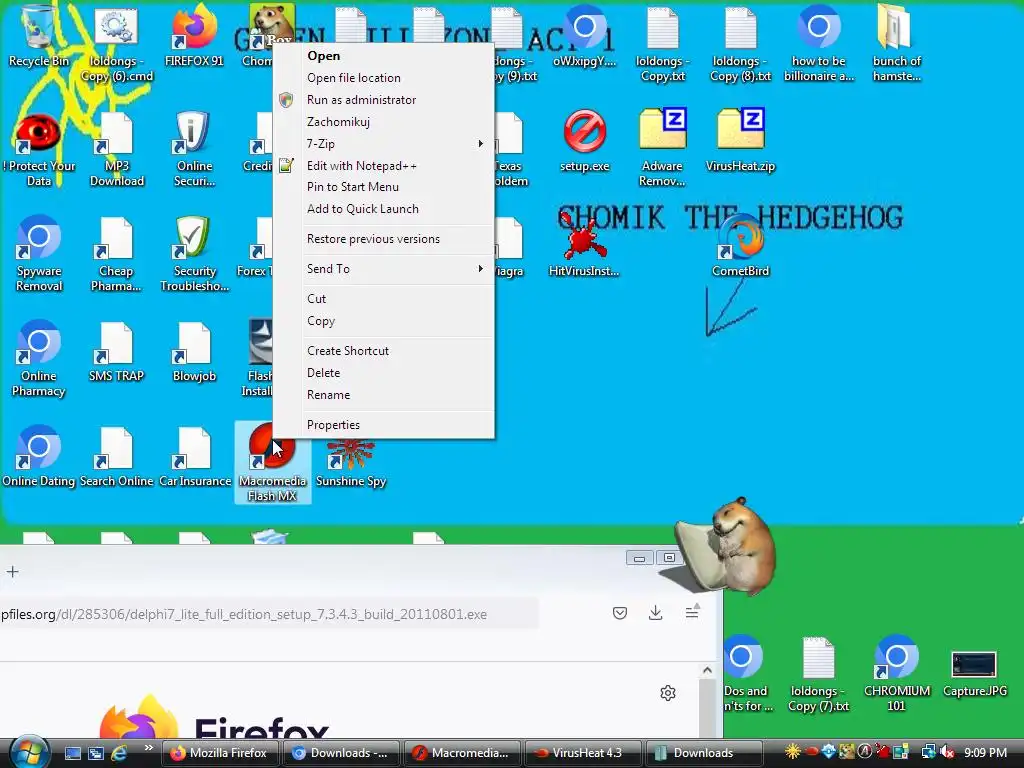Open the Windows Start orb

click(27, 752)
